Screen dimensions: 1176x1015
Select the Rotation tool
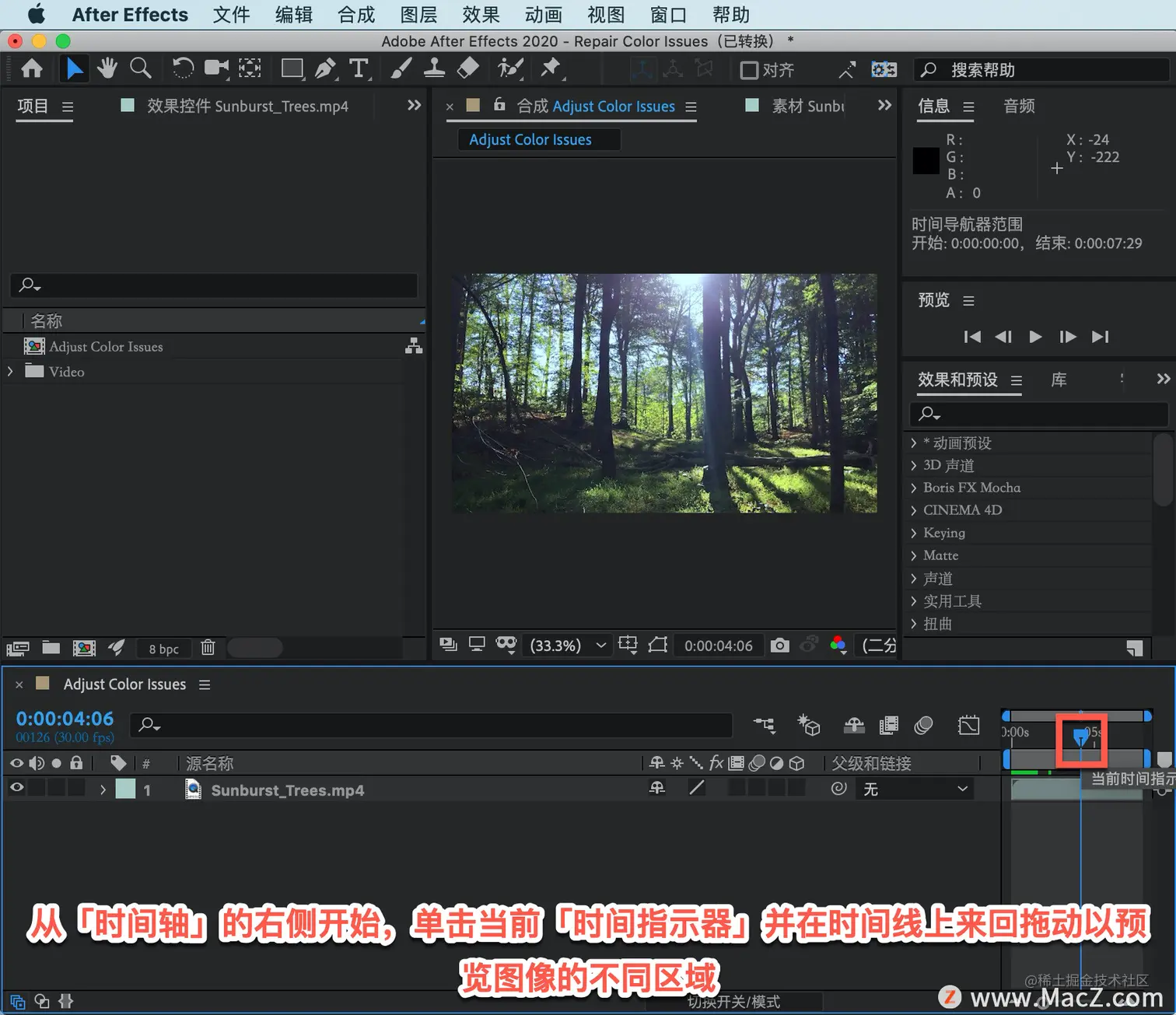point(183,68)
